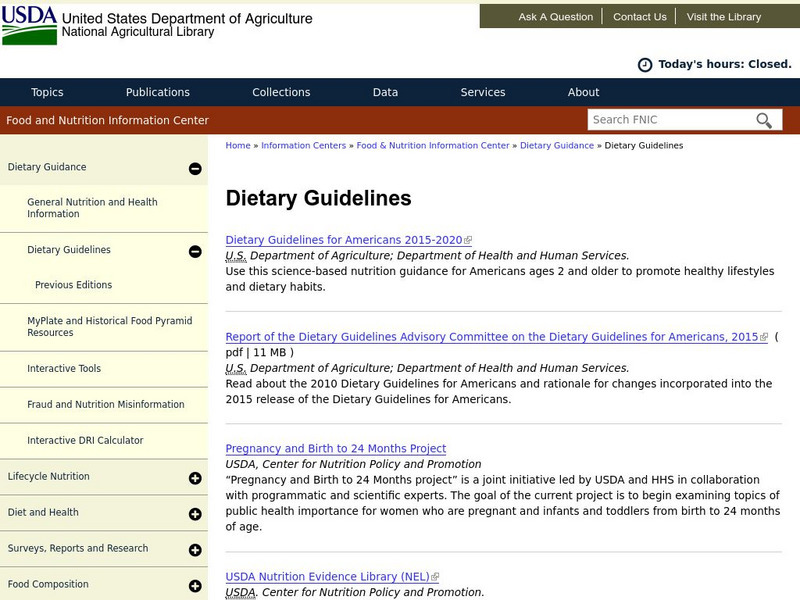Screen dimensions: 800x600
Task: Follow the Home breadcrumb link
Action: tap(238, 145)
